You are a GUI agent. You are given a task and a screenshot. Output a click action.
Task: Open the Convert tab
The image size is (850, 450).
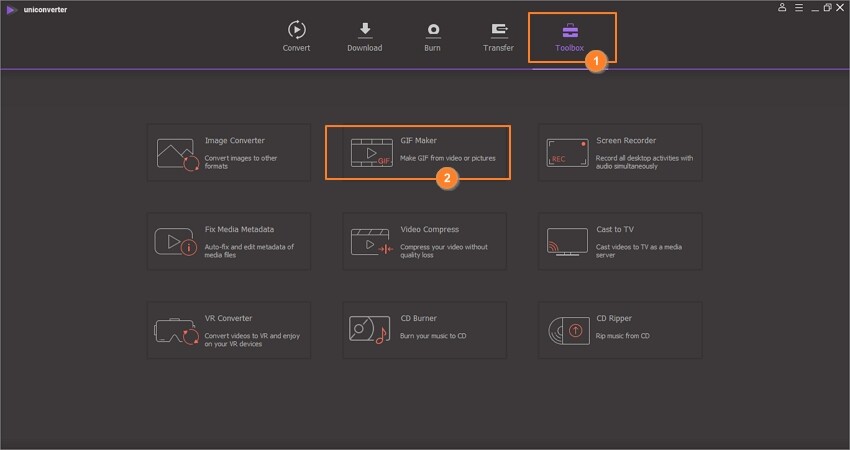(296, 36)
